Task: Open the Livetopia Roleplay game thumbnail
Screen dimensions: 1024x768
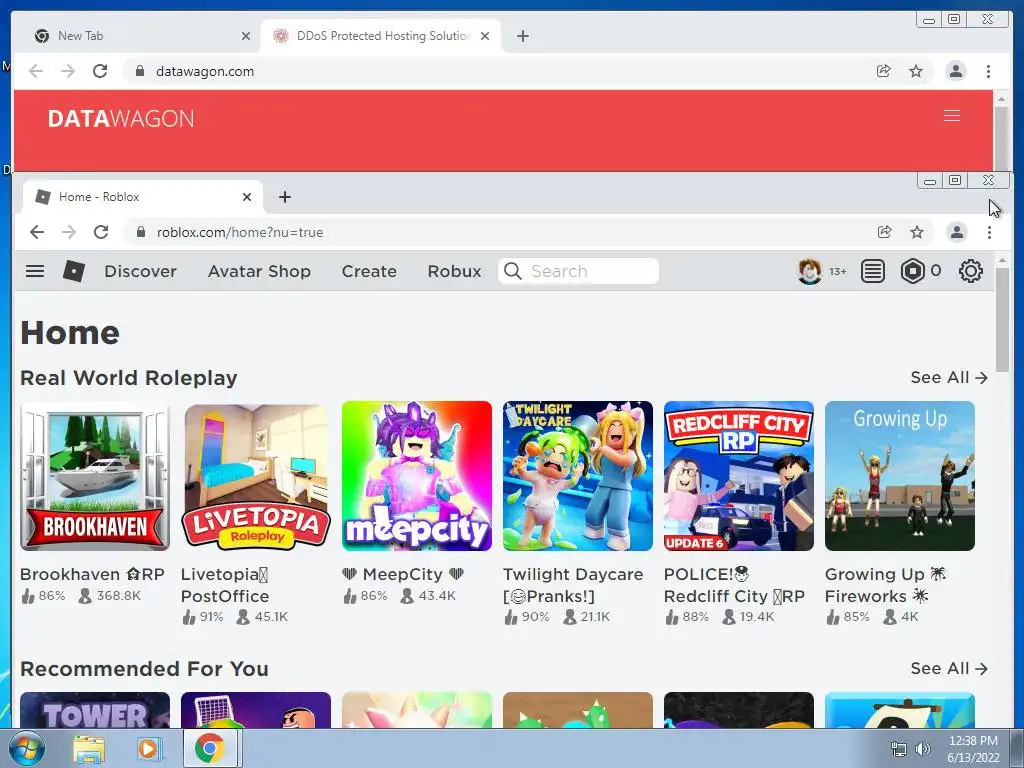Action: coord(256,476)
